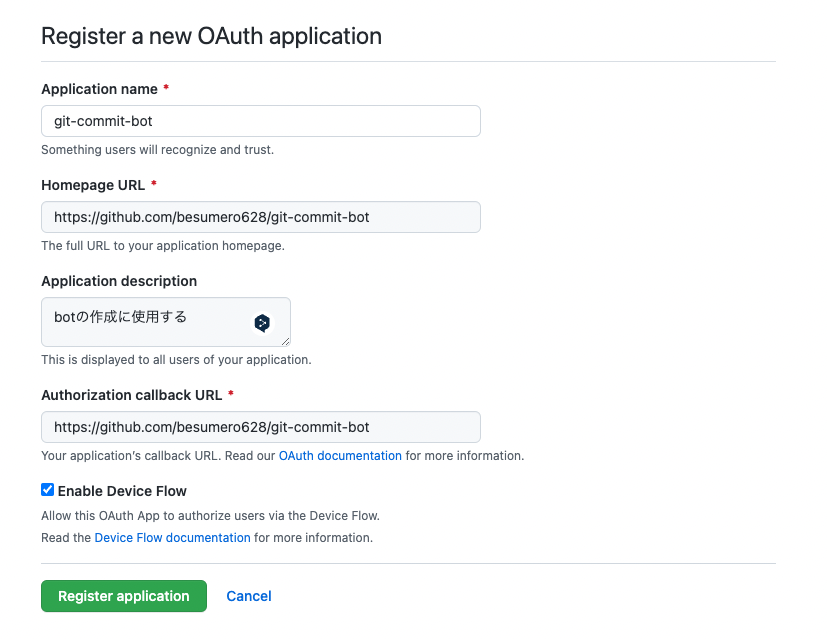827x639 pixels.
Task: Click the Homepage URL input field
Action: point(260,216)
